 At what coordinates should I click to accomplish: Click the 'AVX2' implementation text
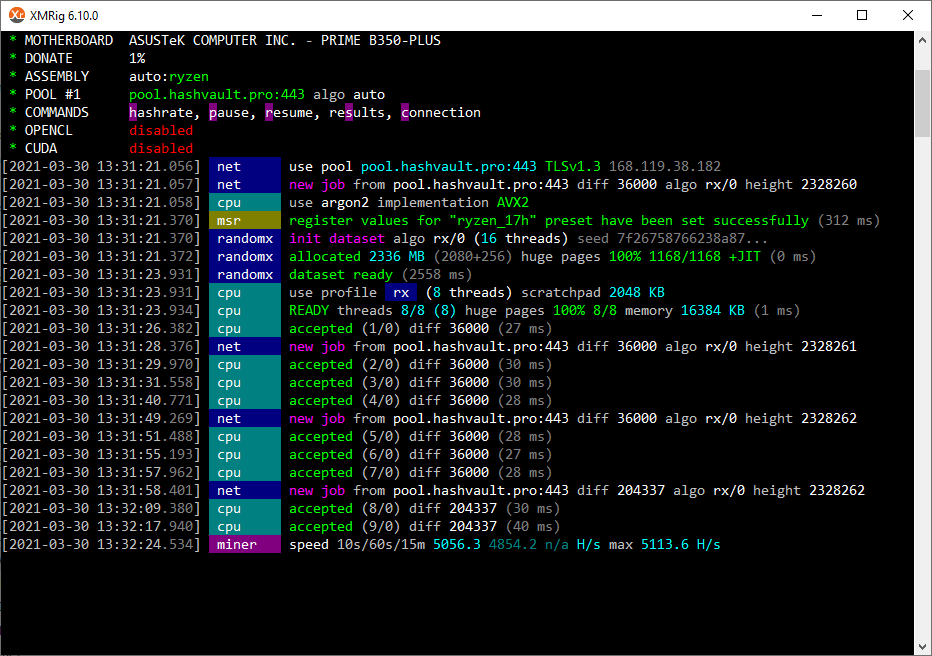pyautogui.click(x=513, y=203)
